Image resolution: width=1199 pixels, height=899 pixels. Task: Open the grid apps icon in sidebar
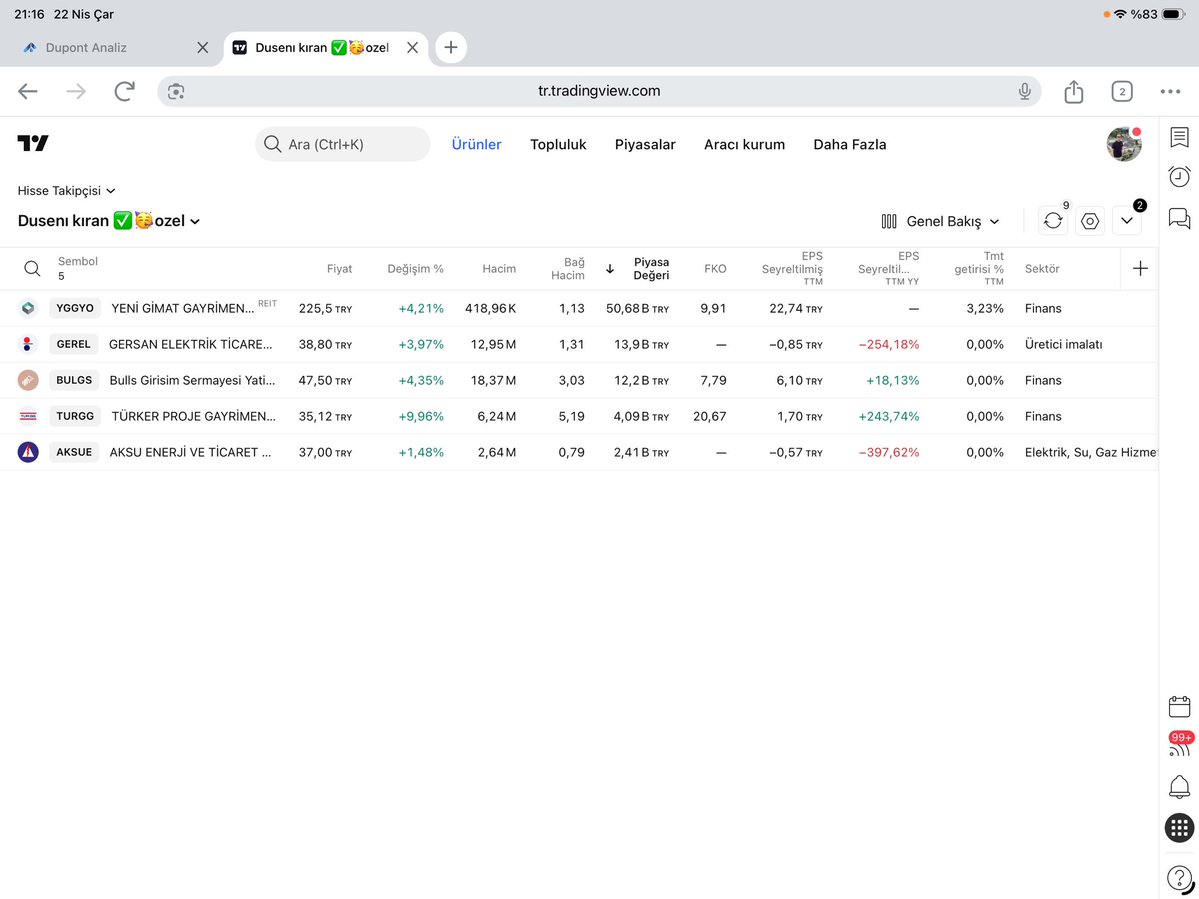coord(1179,827)
